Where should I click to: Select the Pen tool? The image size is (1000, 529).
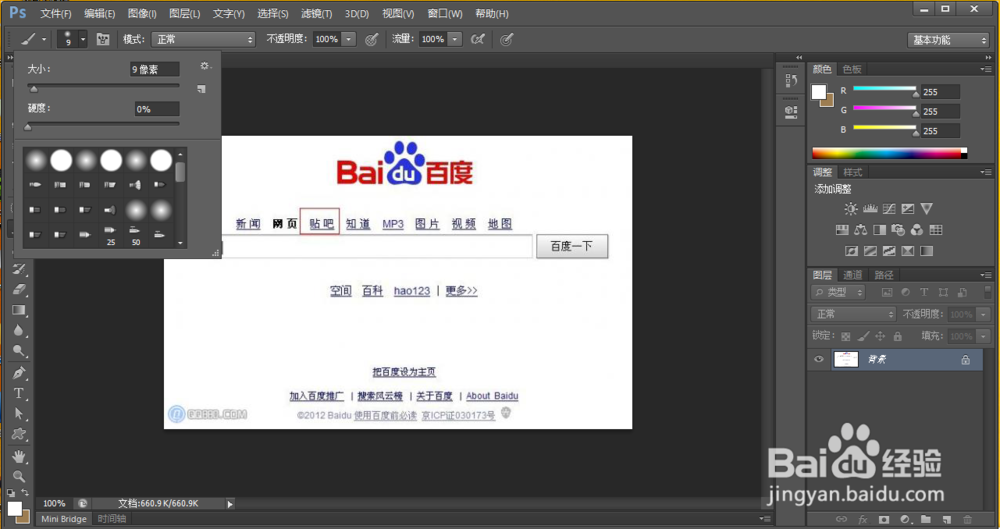point(19,373)
